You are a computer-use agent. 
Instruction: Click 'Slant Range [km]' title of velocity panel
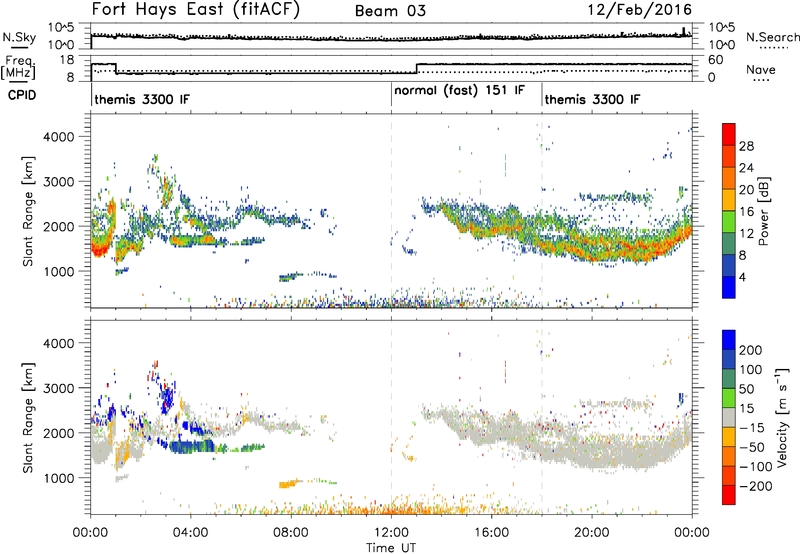28,418
